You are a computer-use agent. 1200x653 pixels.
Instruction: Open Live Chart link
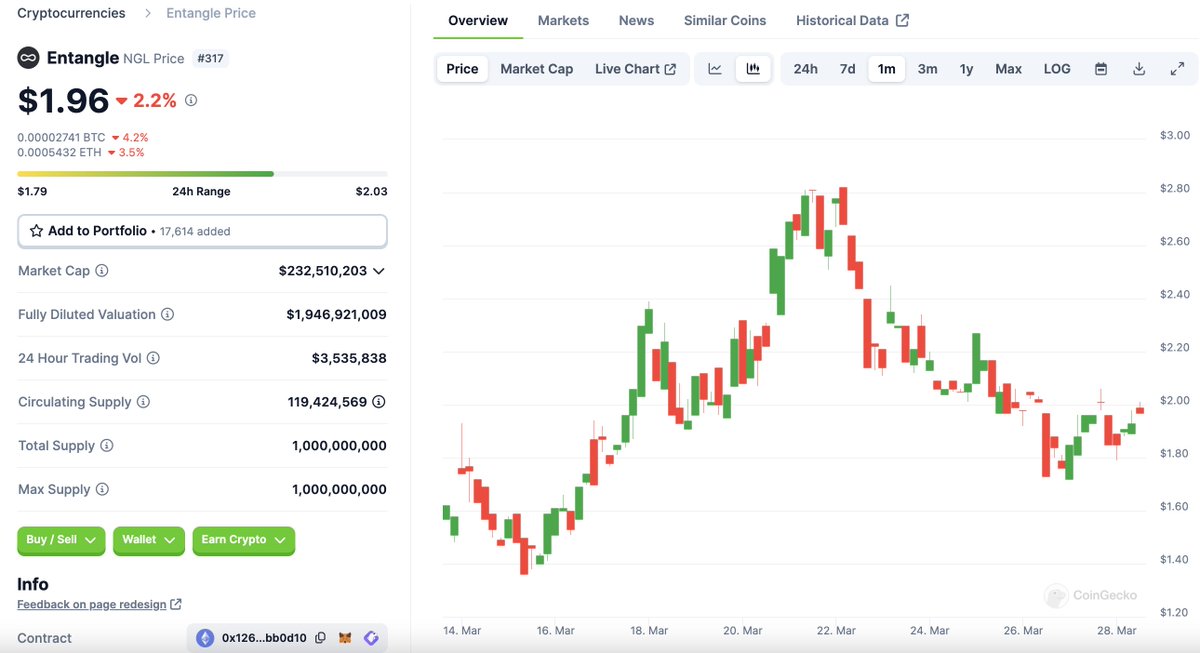tap(636, 69)
